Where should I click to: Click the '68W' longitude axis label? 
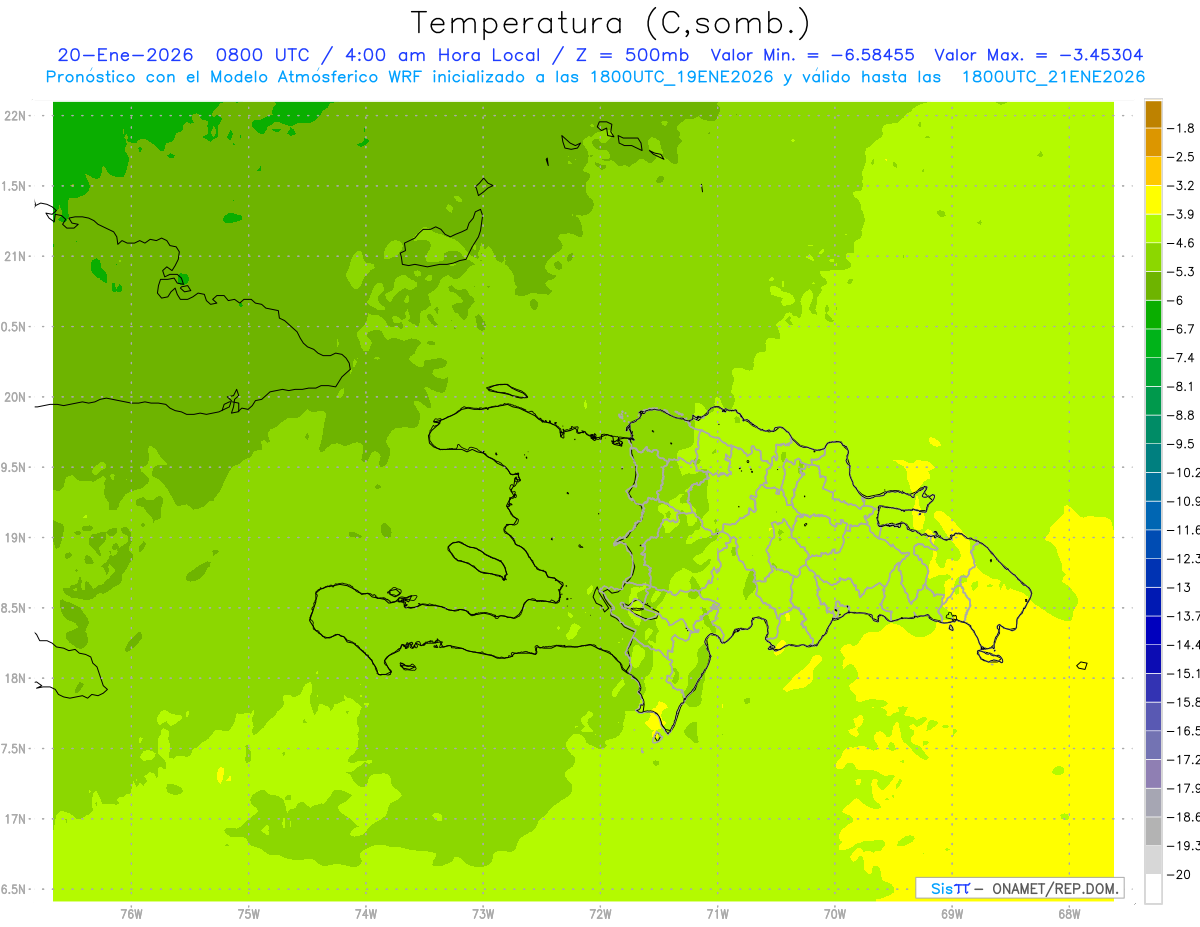[1069, 914]
